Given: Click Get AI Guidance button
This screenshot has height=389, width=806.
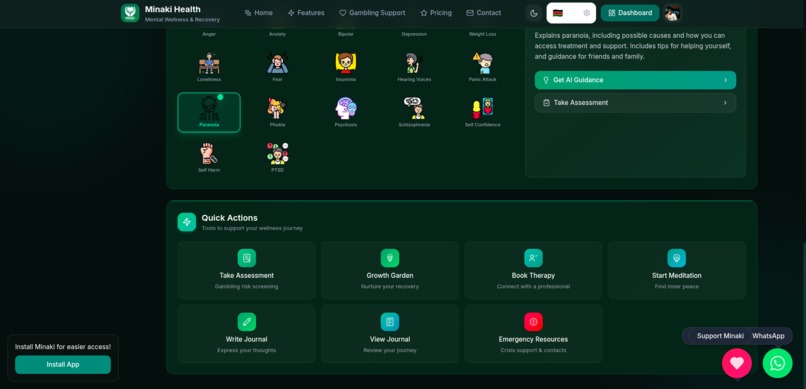Looking at the screenshot, I should pyautogui.click(x=635, y=80).
